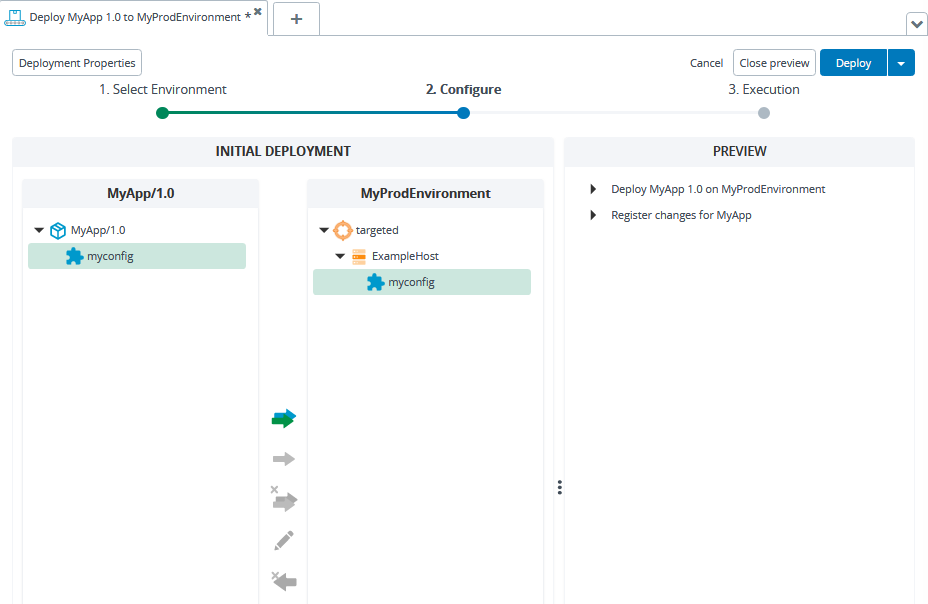
Task: Click the INITIAL DEPLOYMENT heading
Action: tap(283, 151)
